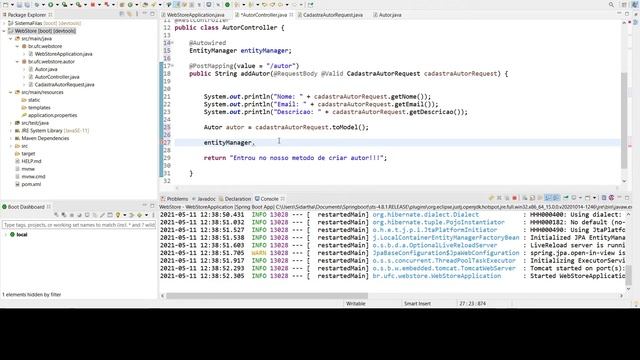
Task: Click the green Run toolbar button
Action: [51, 4]
